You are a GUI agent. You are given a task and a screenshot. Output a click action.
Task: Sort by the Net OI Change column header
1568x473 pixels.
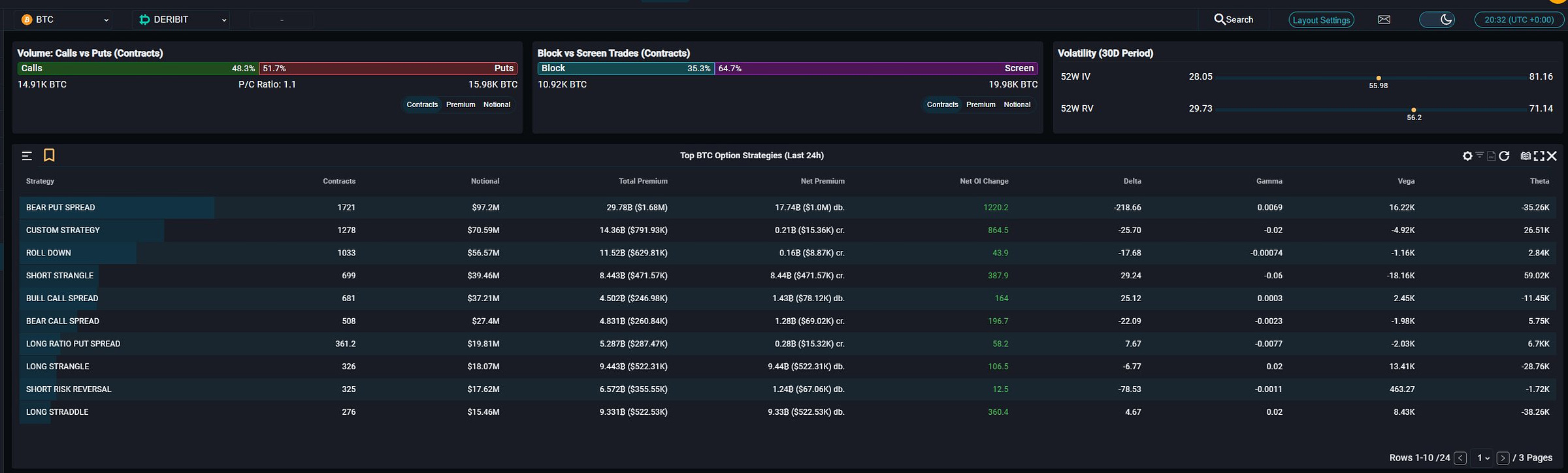(984, 181)
